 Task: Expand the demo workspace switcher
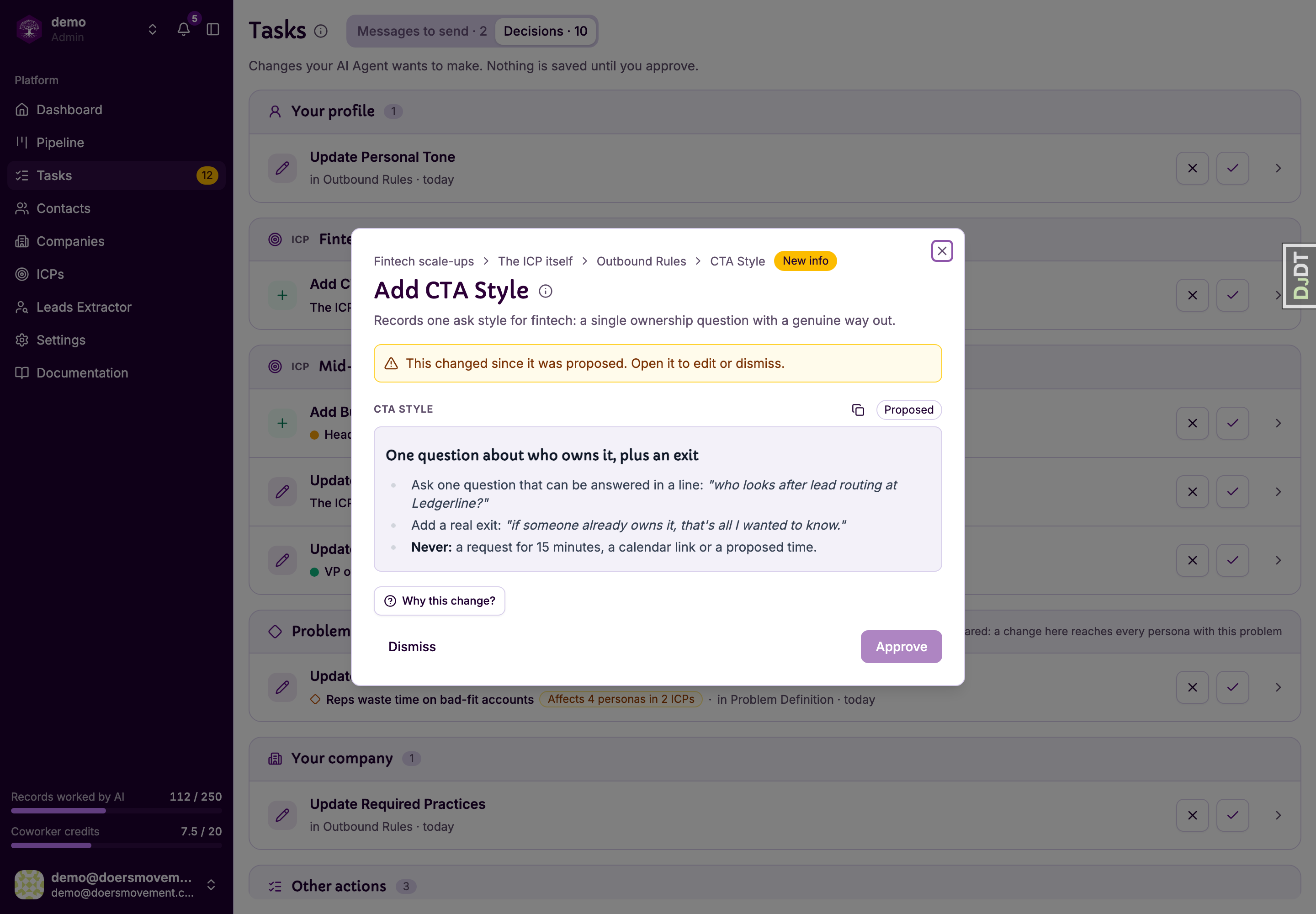coord(152,29)
